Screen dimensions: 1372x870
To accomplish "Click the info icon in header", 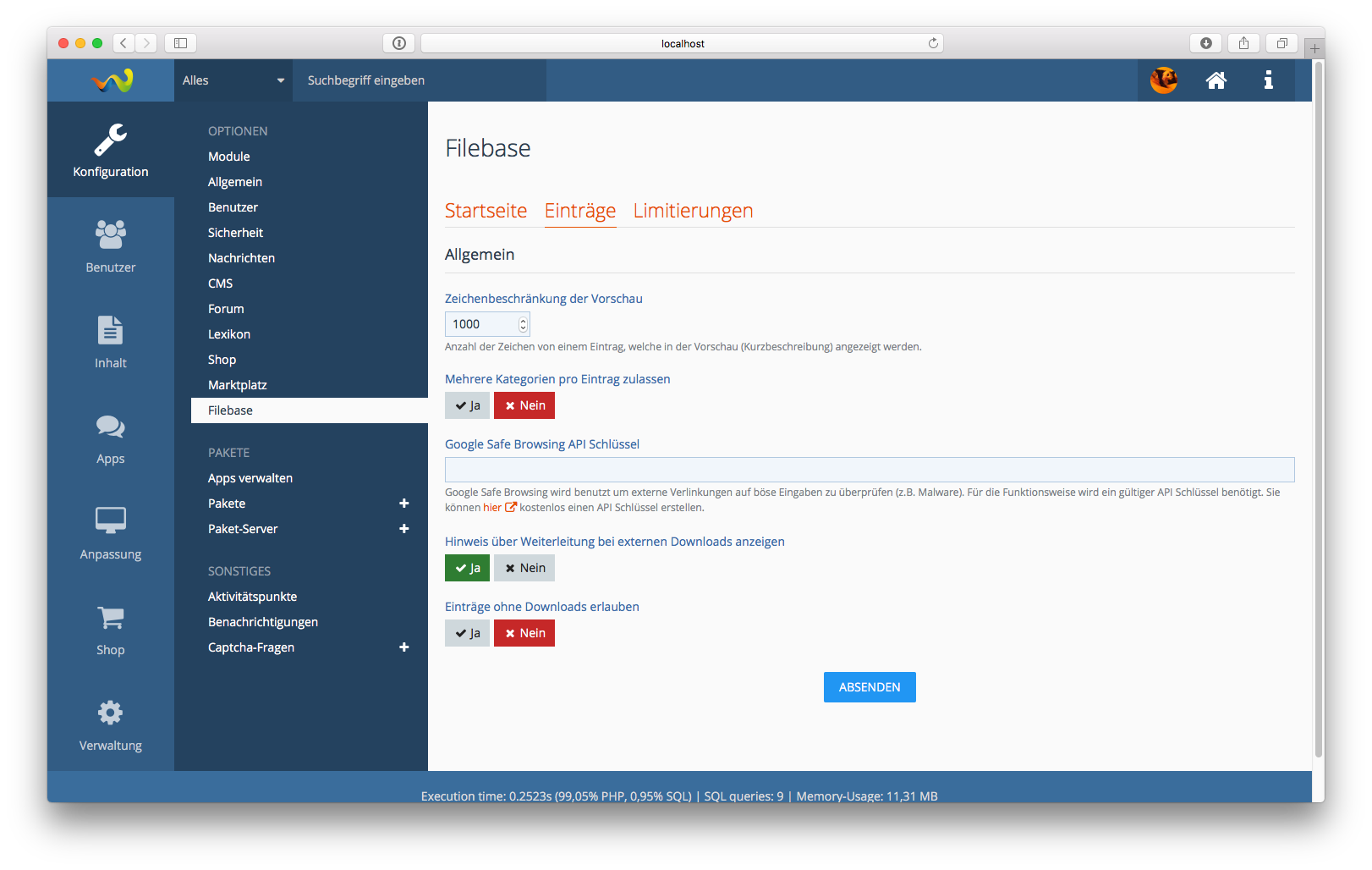I will (1268, 80).
